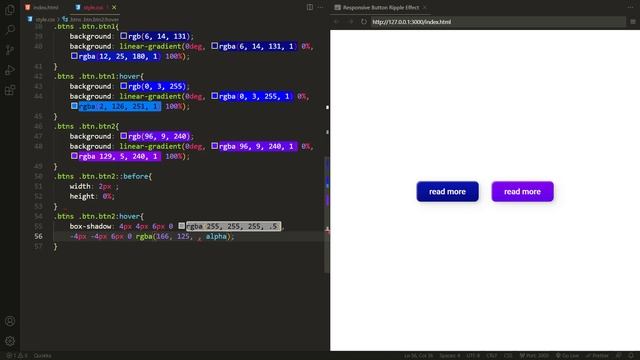Open the Search view in the activity bar

tap(10, 30)
